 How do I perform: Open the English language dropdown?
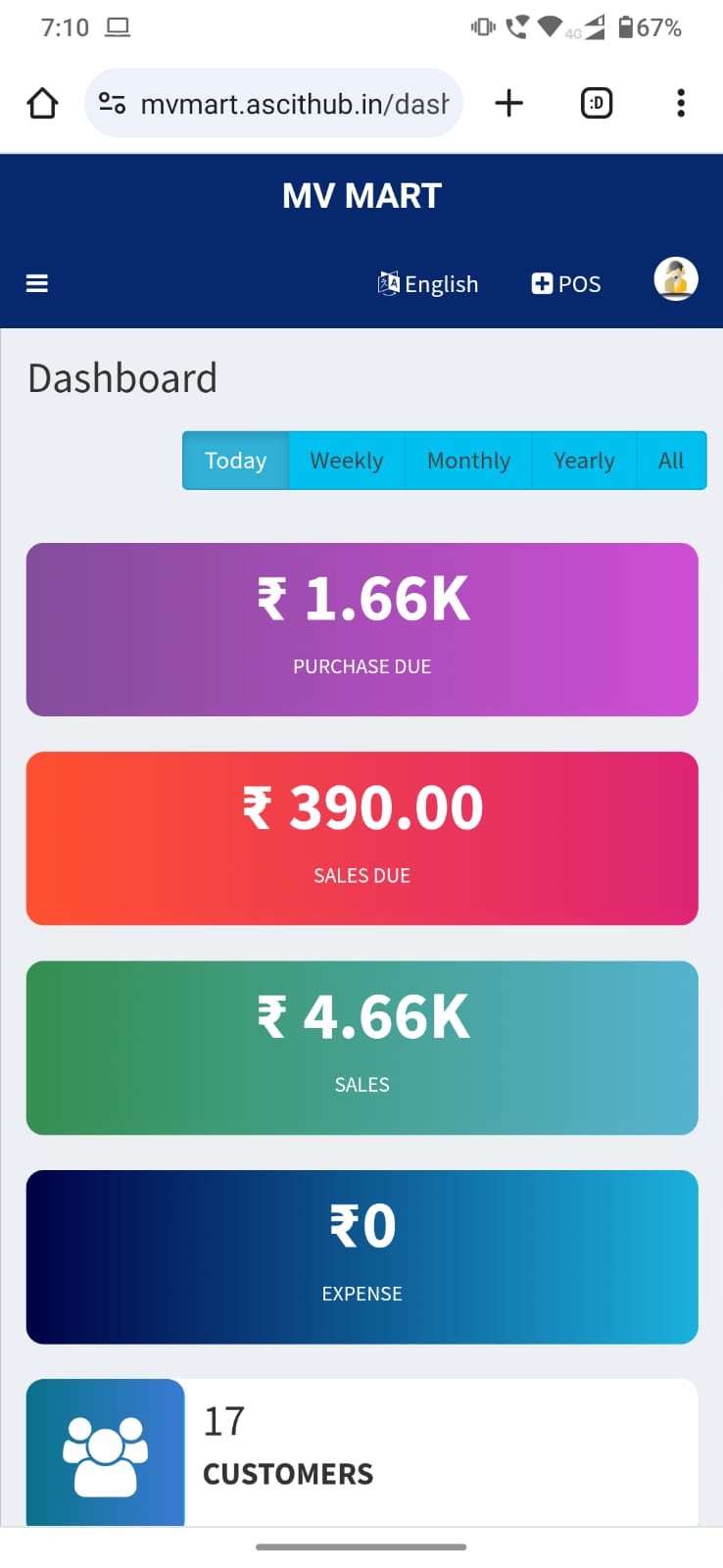pyautogui.click(x=428, y=284)
